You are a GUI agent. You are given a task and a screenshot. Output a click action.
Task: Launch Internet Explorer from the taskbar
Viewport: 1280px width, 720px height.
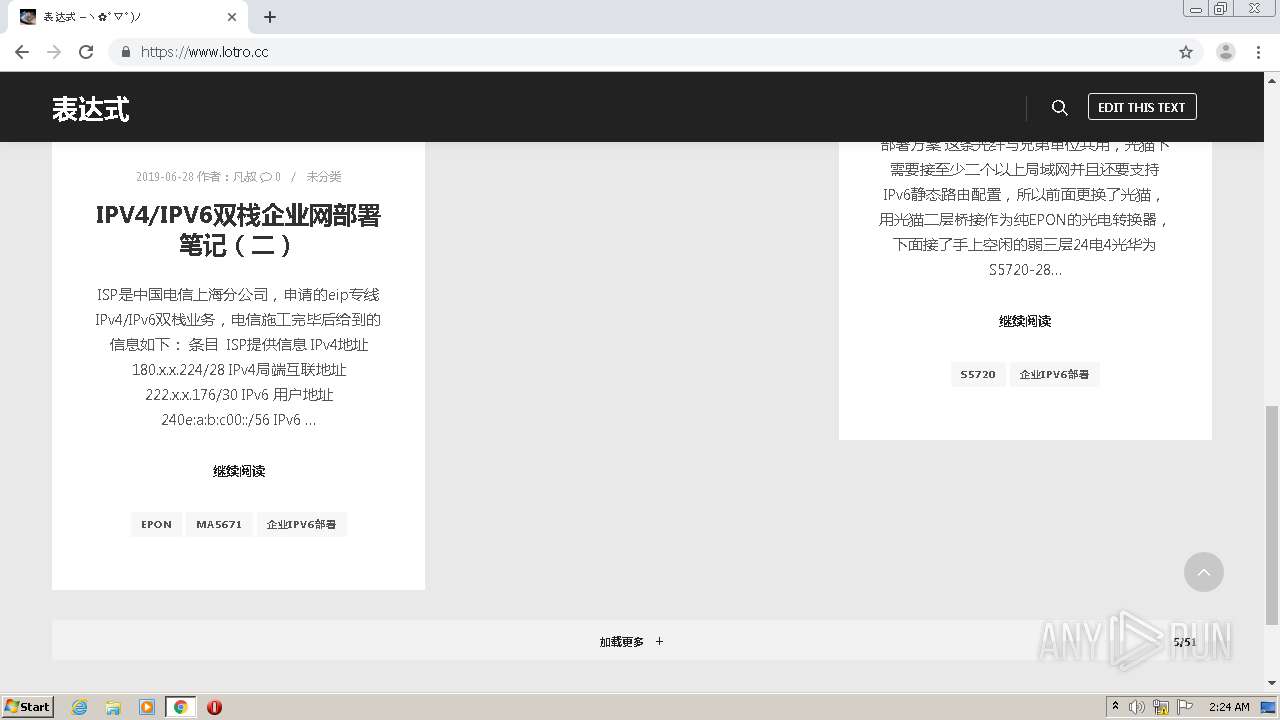79,707
